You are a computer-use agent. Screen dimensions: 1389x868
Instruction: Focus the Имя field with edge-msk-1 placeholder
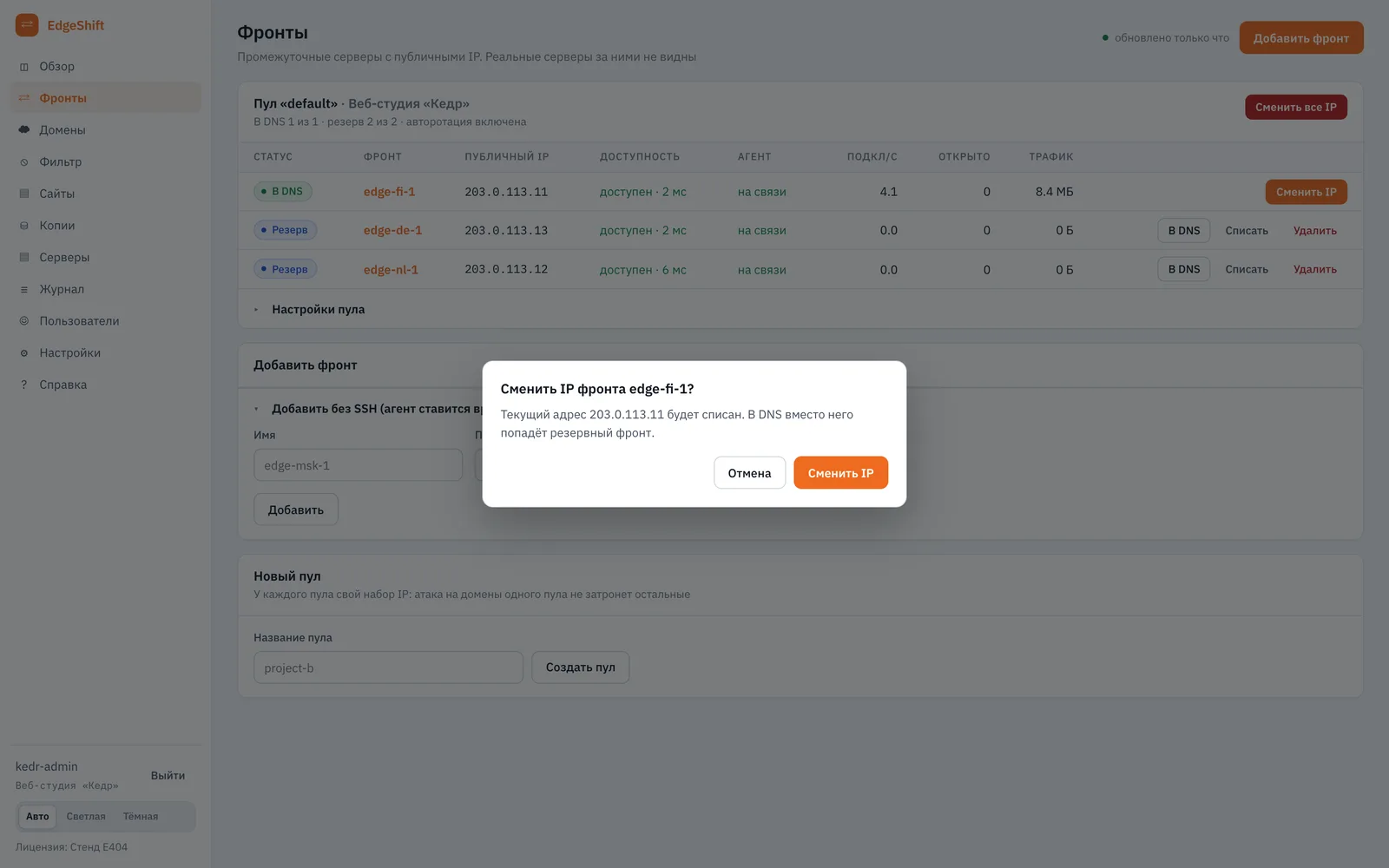pyautogui.click(x=358, y=465)
